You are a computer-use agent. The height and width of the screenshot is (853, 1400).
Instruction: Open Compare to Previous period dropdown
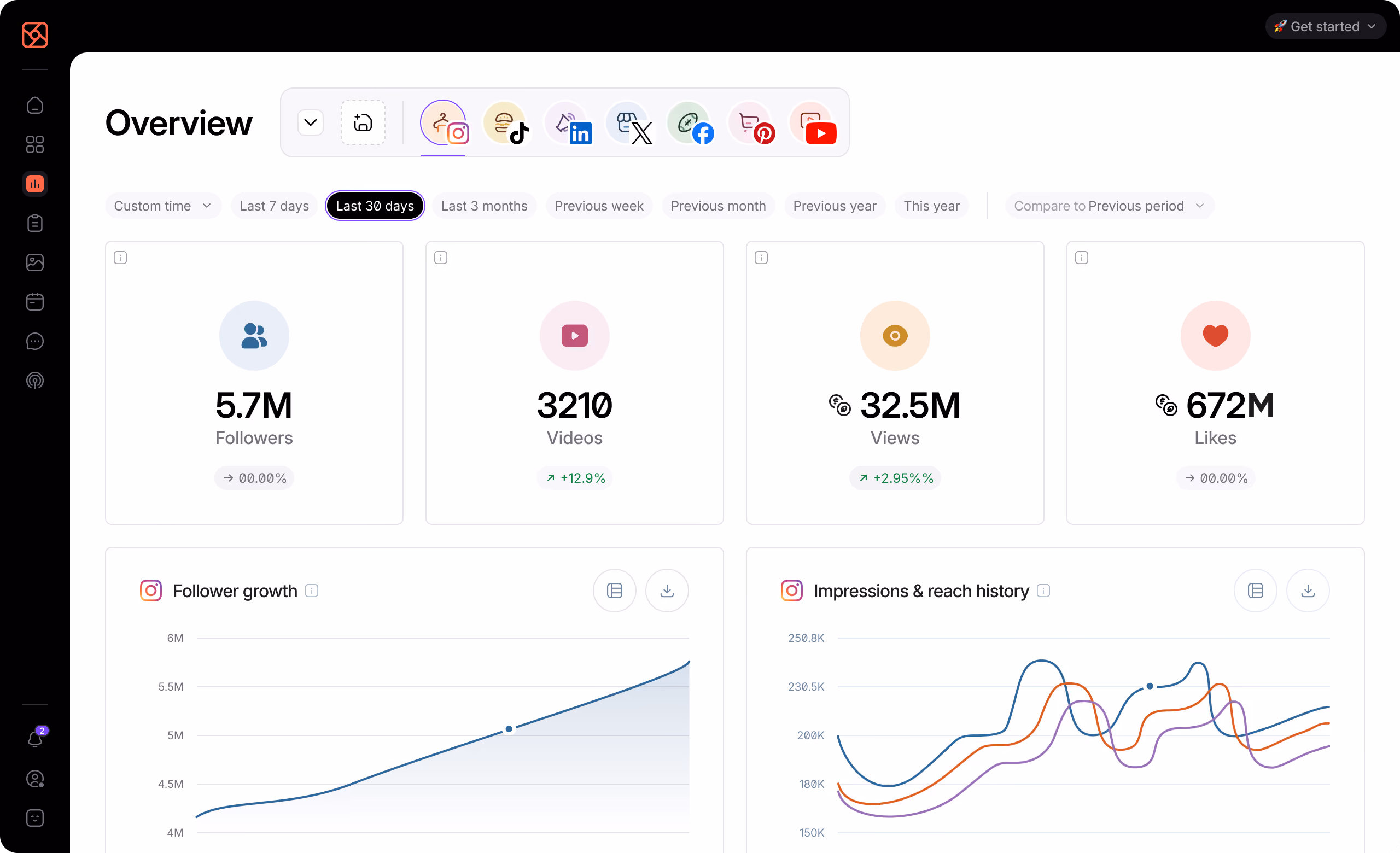pyautogui.click(x=1109, y=206)
